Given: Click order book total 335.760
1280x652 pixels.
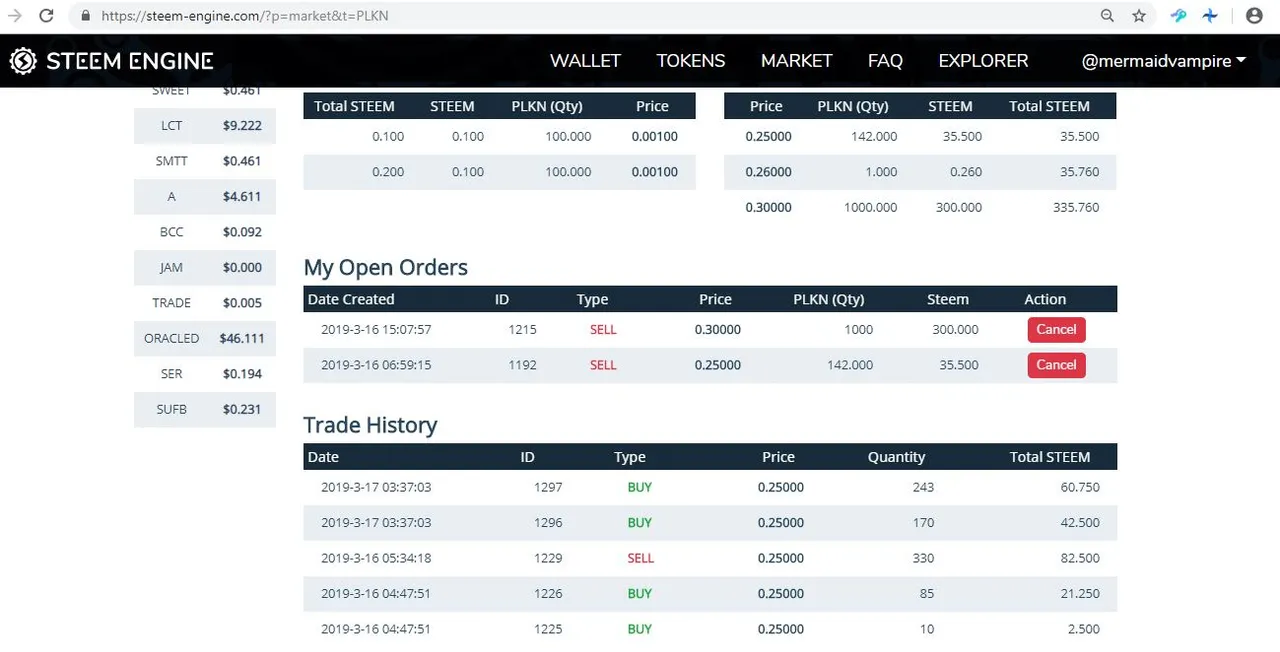Looking at the screenshot, I should (1076, 207).
